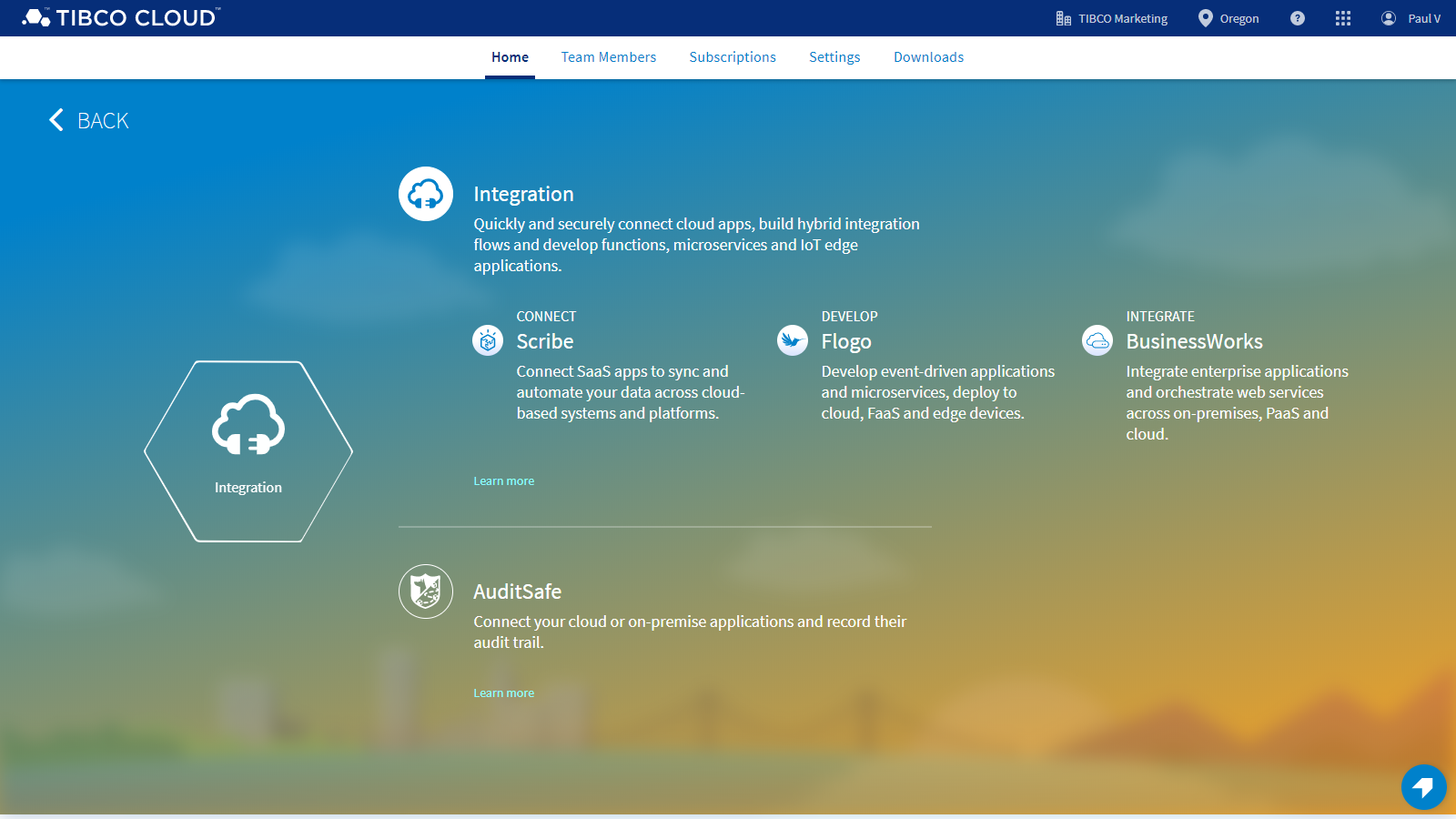
Task: Open Settings from the navigation bar
Action: pos(834,56)
